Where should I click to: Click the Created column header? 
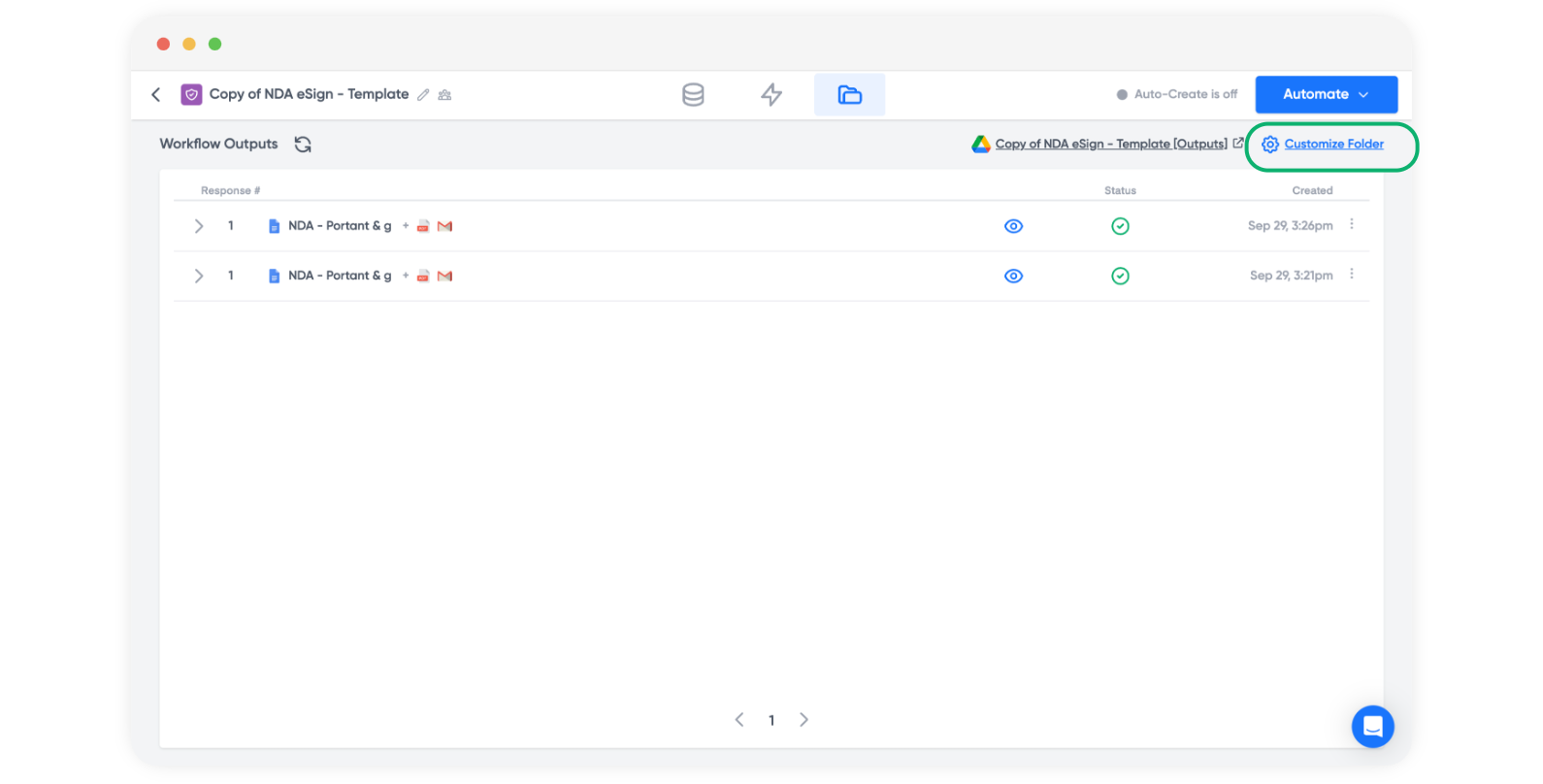click(x=1312, y=190)
